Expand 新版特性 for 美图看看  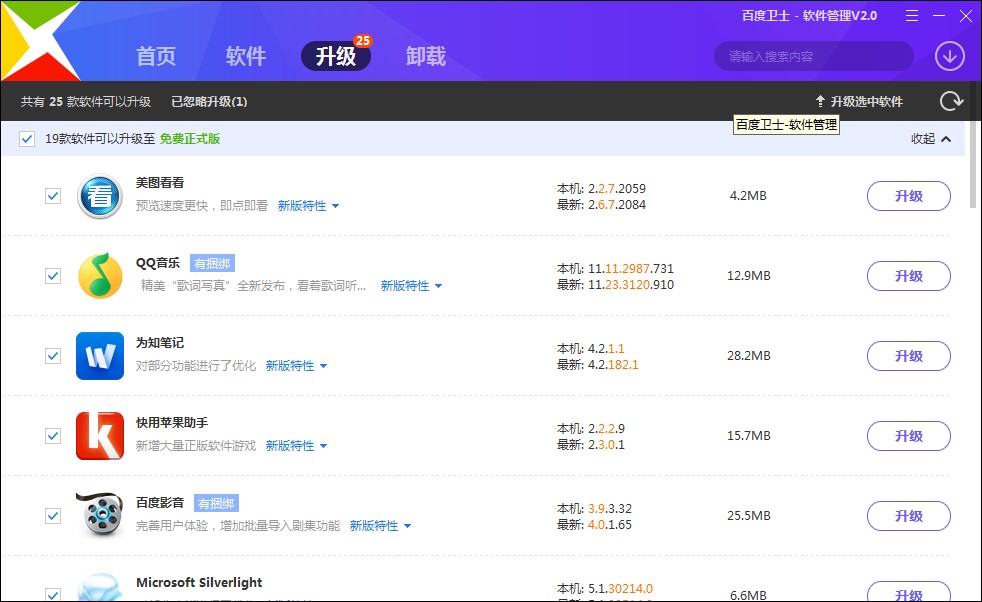pos(308,205)
